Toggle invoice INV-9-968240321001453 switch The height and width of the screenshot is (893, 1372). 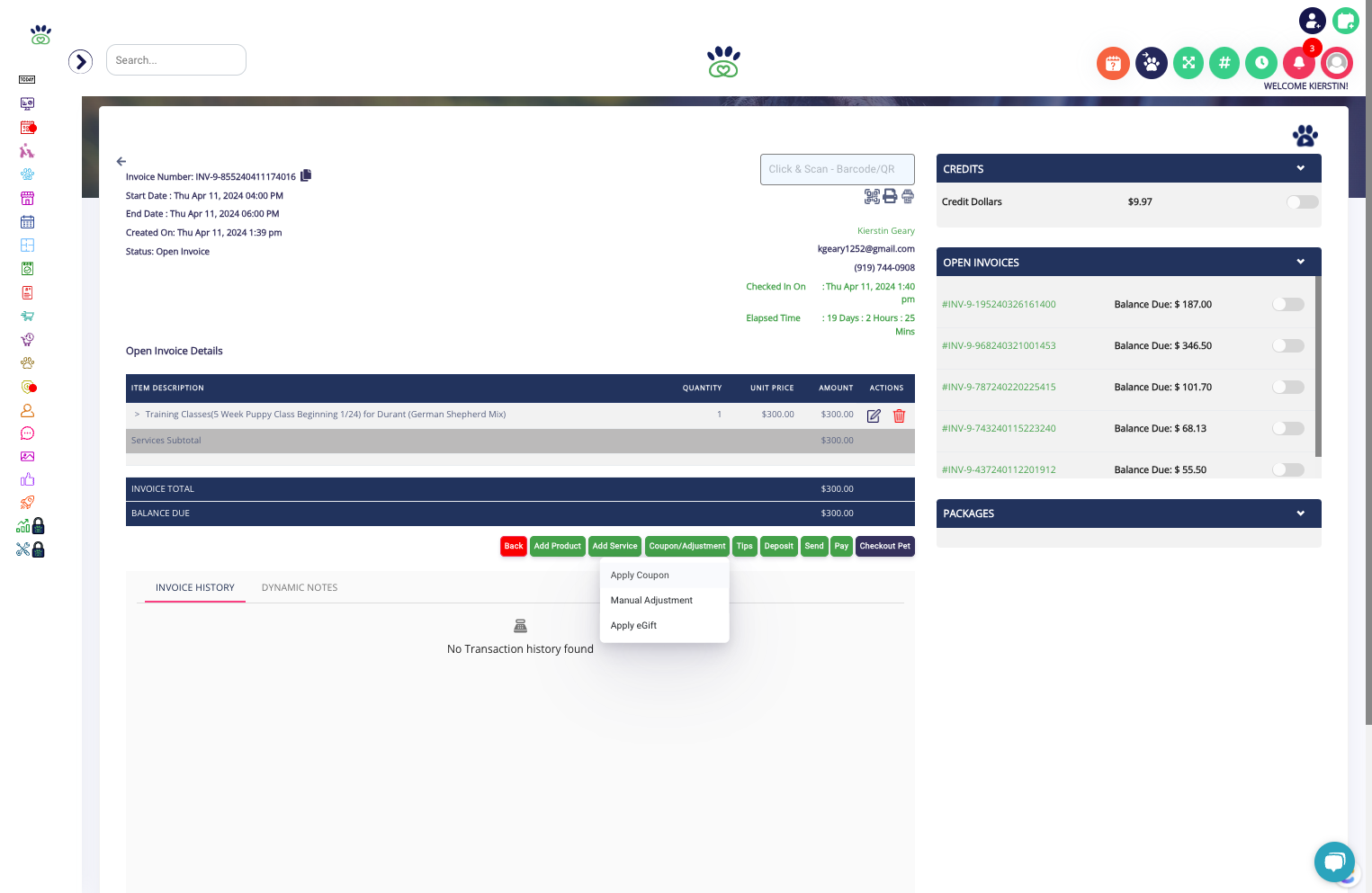(1288, 345)
